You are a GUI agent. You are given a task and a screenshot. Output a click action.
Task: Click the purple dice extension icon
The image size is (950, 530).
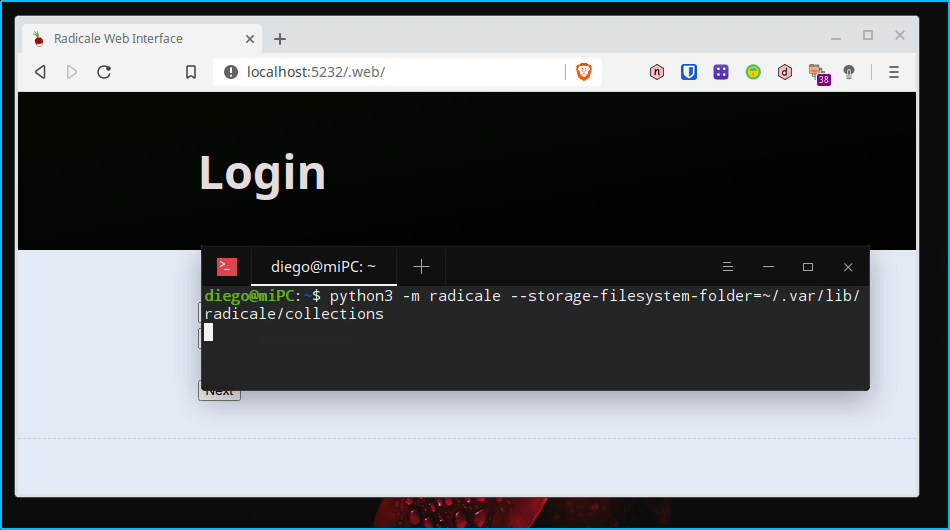[721, 72]
